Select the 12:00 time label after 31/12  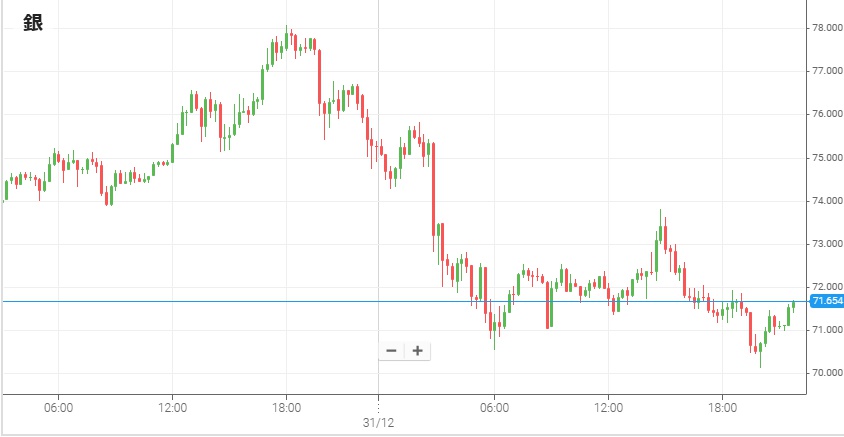(x=608, y=408)
